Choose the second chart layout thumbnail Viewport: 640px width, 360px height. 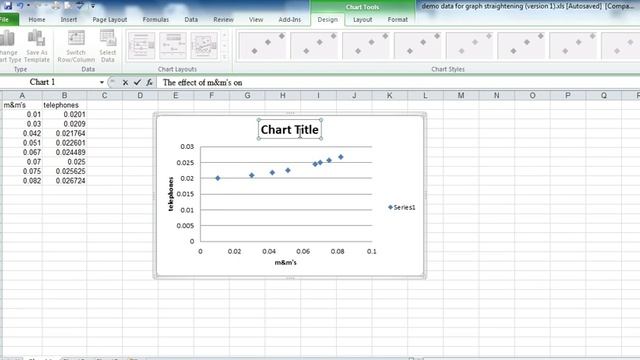point(173,46)
